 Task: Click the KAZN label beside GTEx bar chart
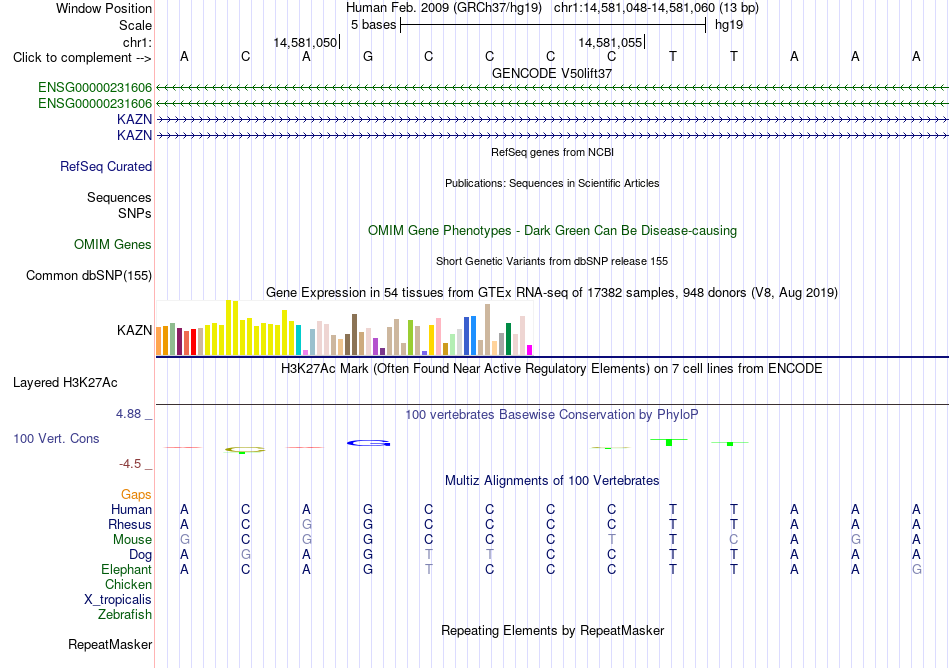[135, 331]
